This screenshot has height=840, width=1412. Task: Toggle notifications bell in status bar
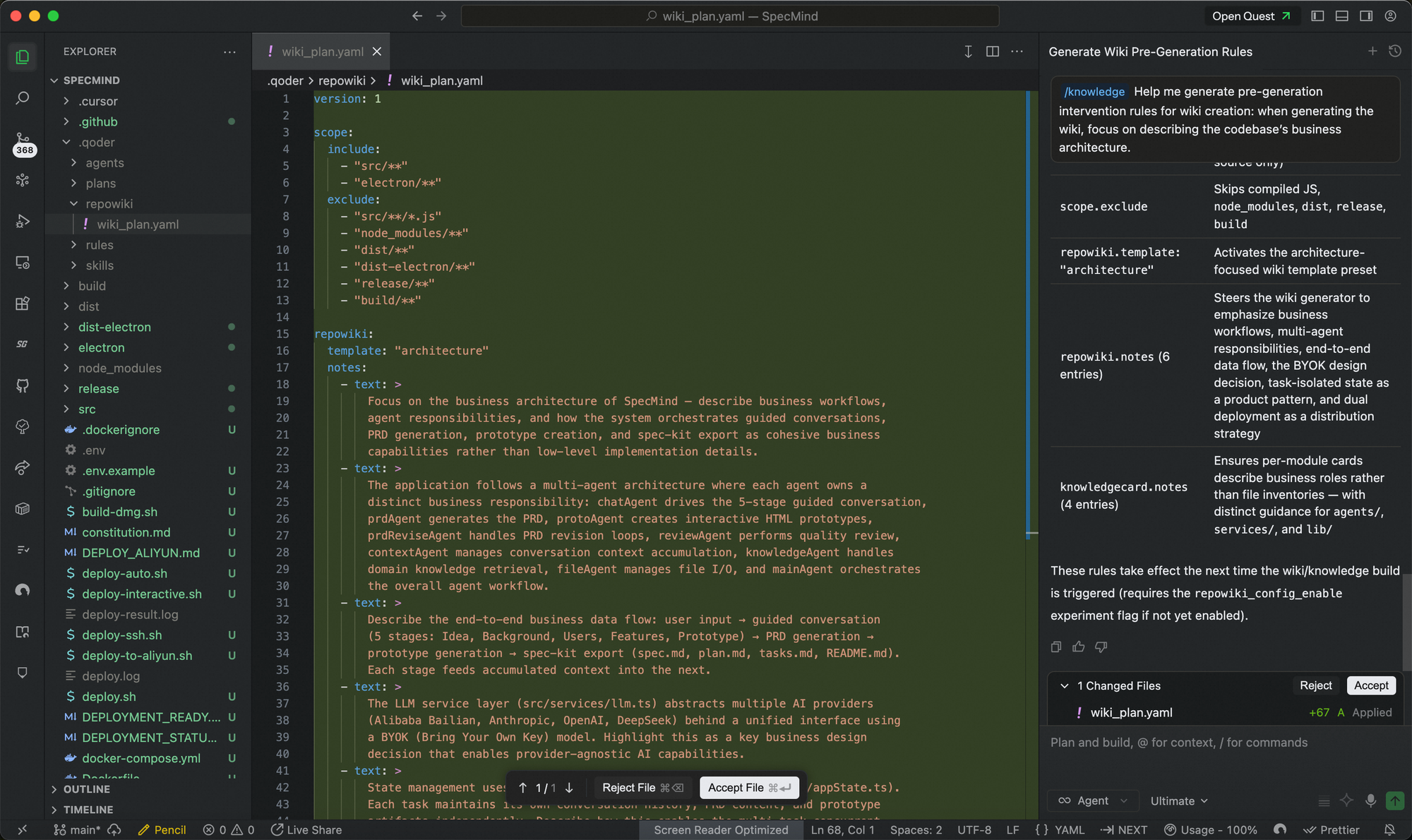1389,830
